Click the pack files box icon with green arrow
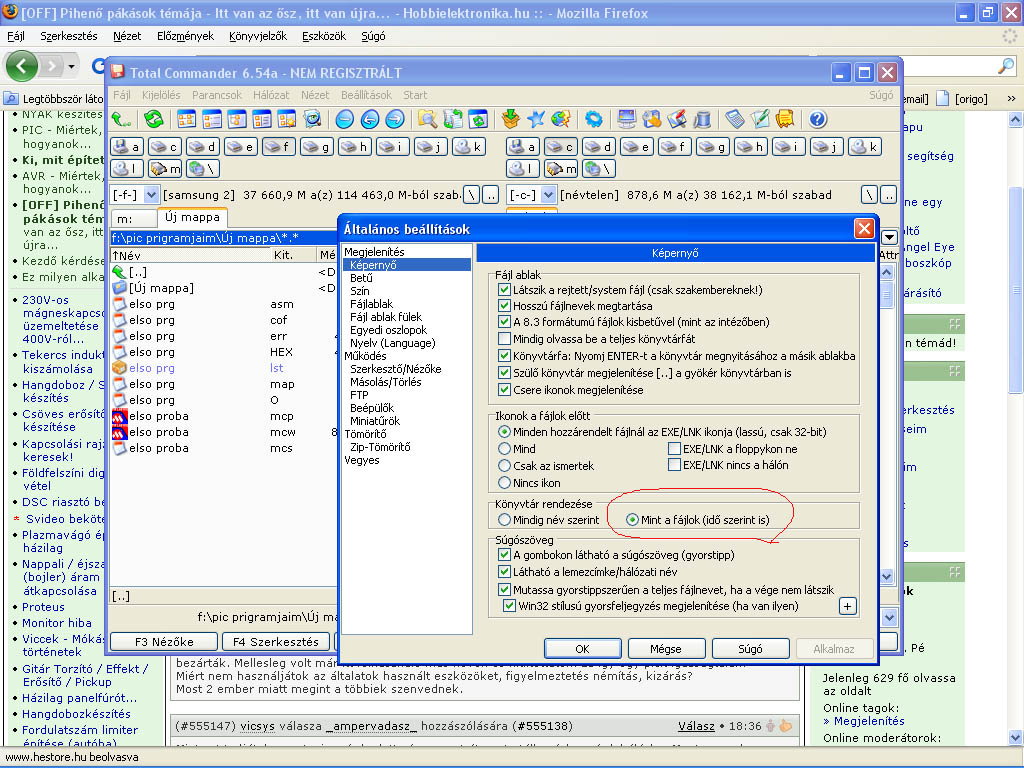Viewport: 1024px width, 768px height. pyautogui.click(x=511, y=119)
